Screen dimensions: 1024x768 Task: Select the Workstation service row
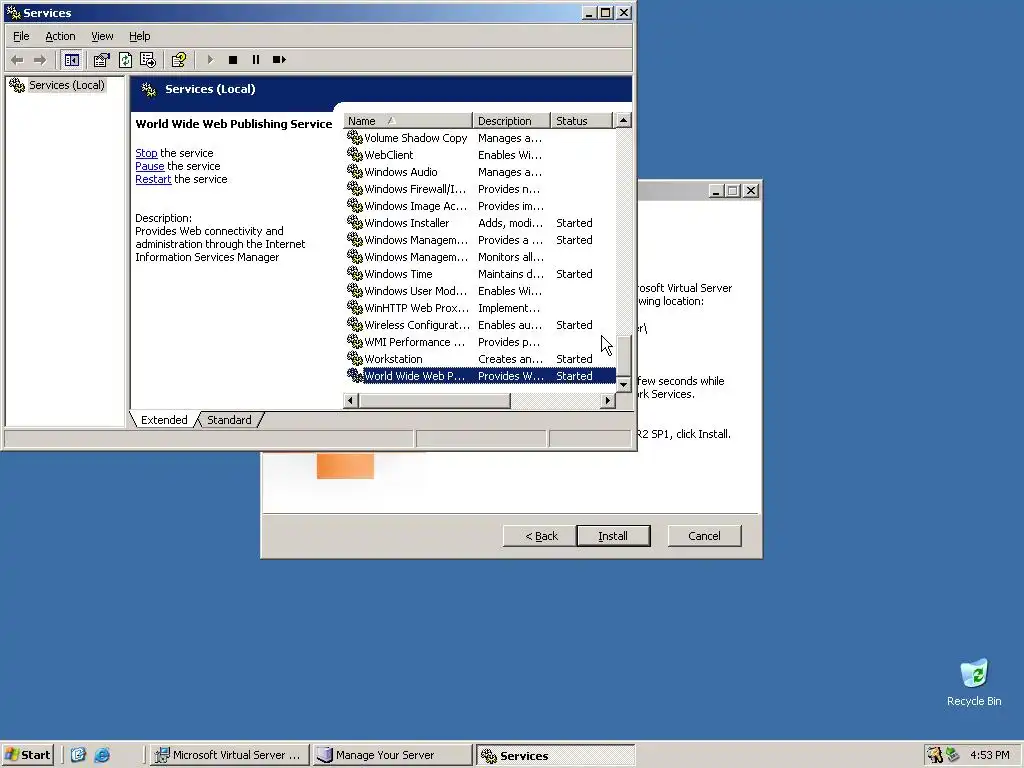click(x=480, y=359)
